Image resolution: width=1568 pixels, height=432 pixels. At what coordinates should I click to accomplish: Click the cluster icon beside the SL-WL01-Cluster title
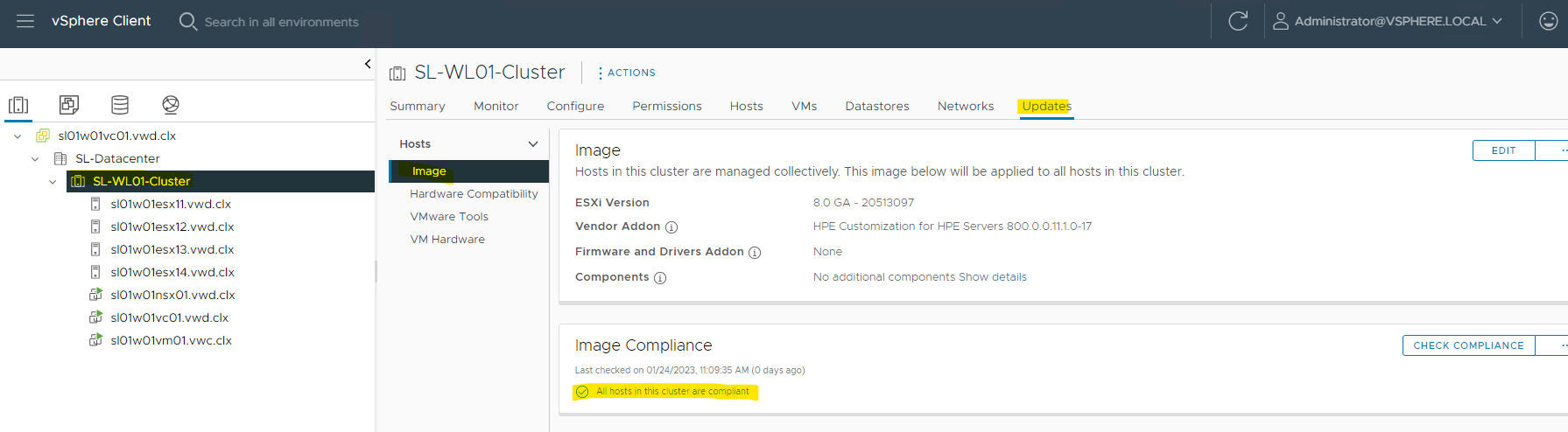coord(397,73)
